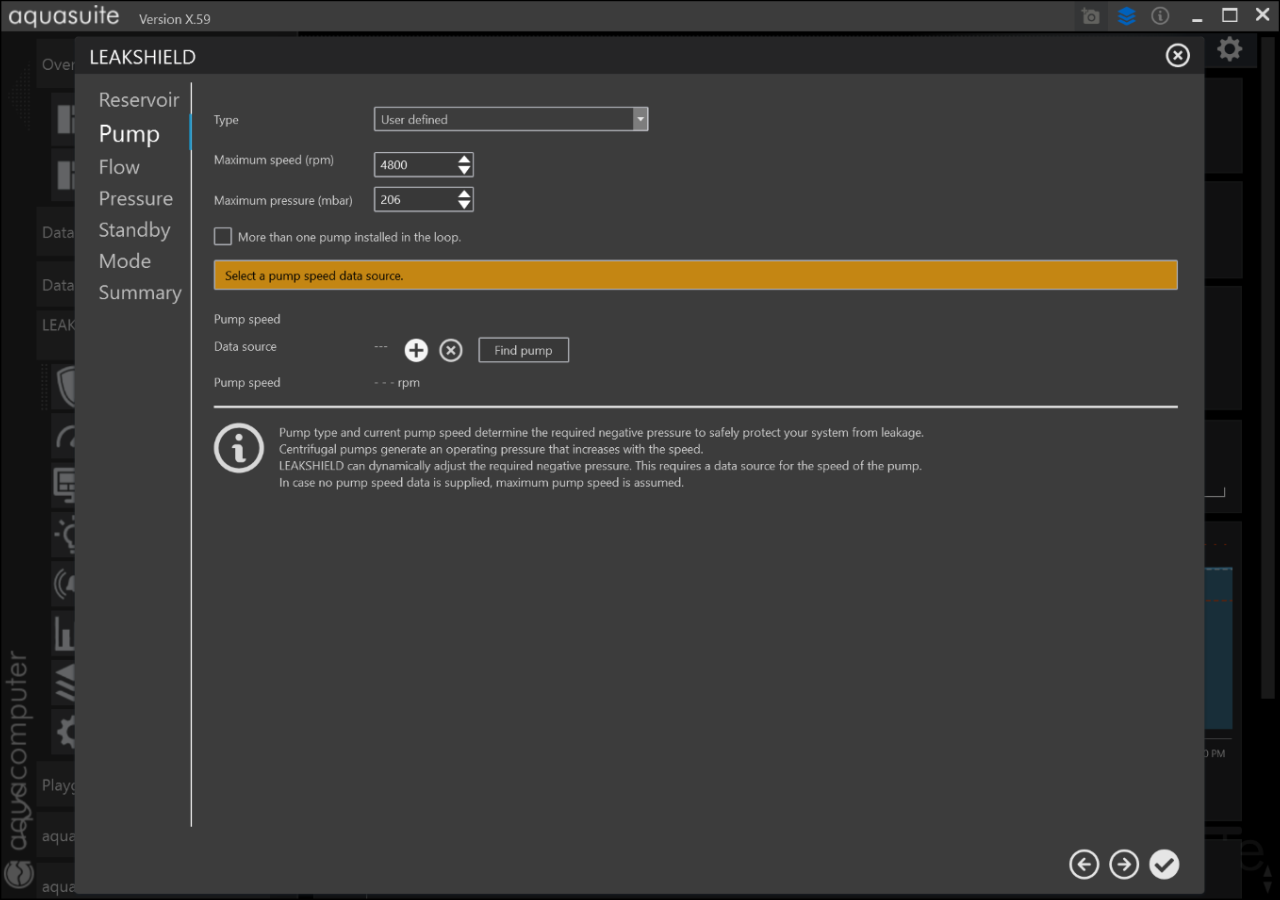Decrease maximum pressure mbar with down arrow
This screenshot has height=900, width=1280.
point(464,205)
